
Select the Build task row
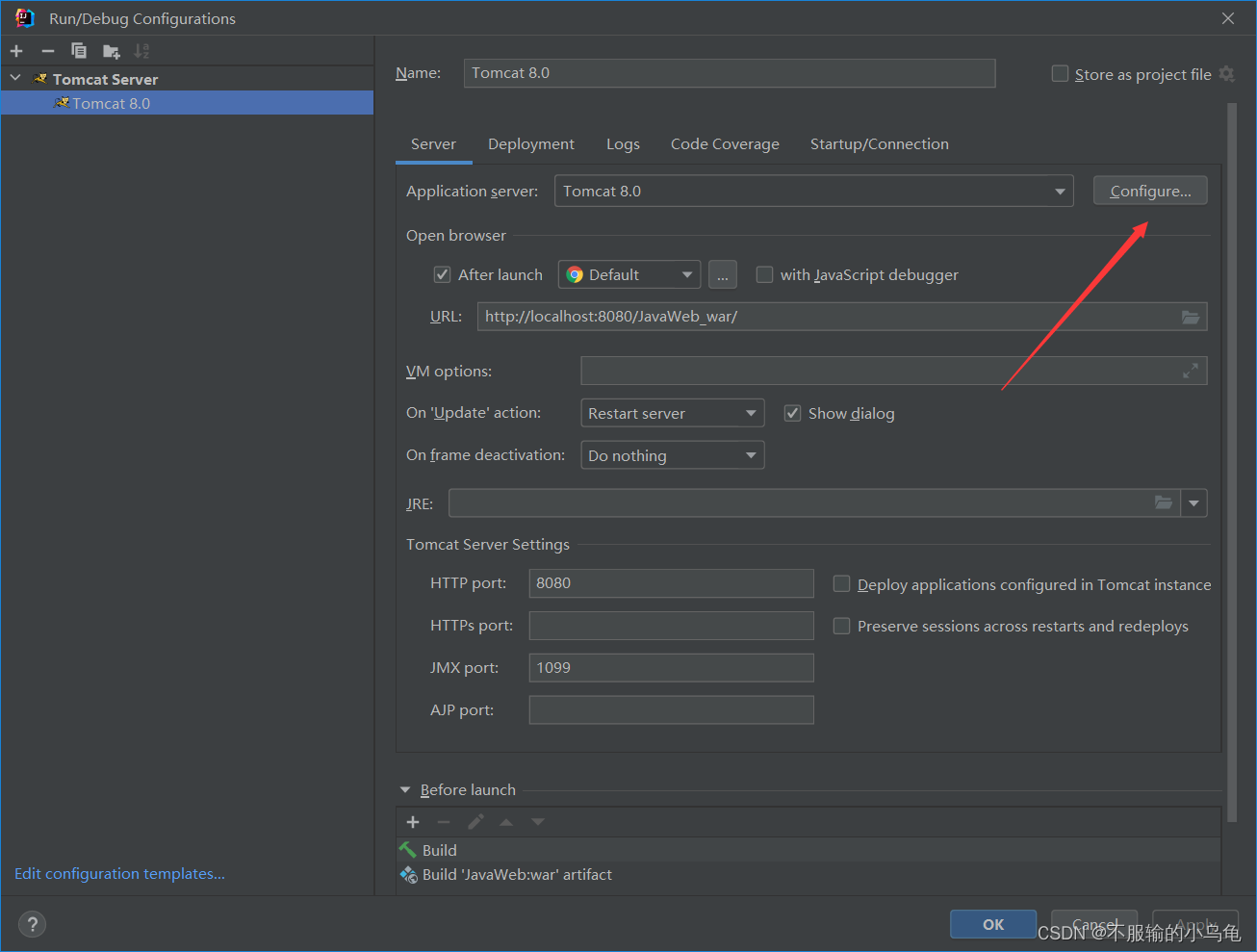[808, 850]
